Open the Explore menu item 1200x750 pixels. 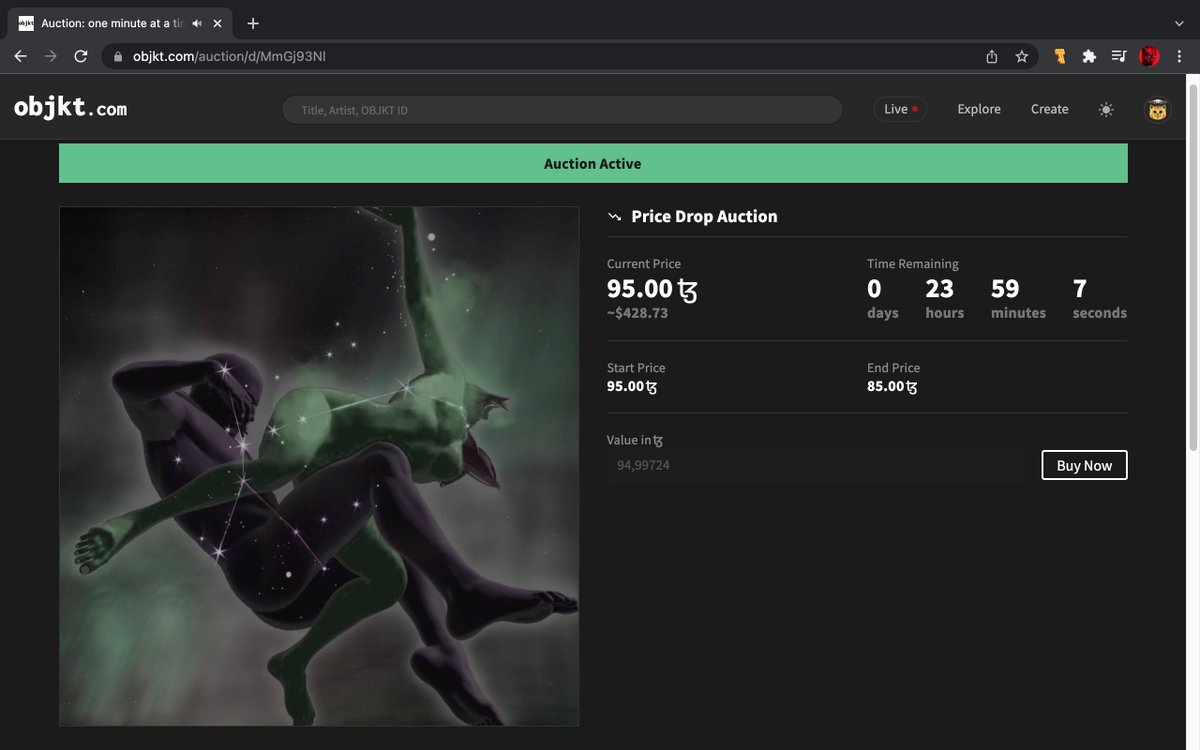978,109
